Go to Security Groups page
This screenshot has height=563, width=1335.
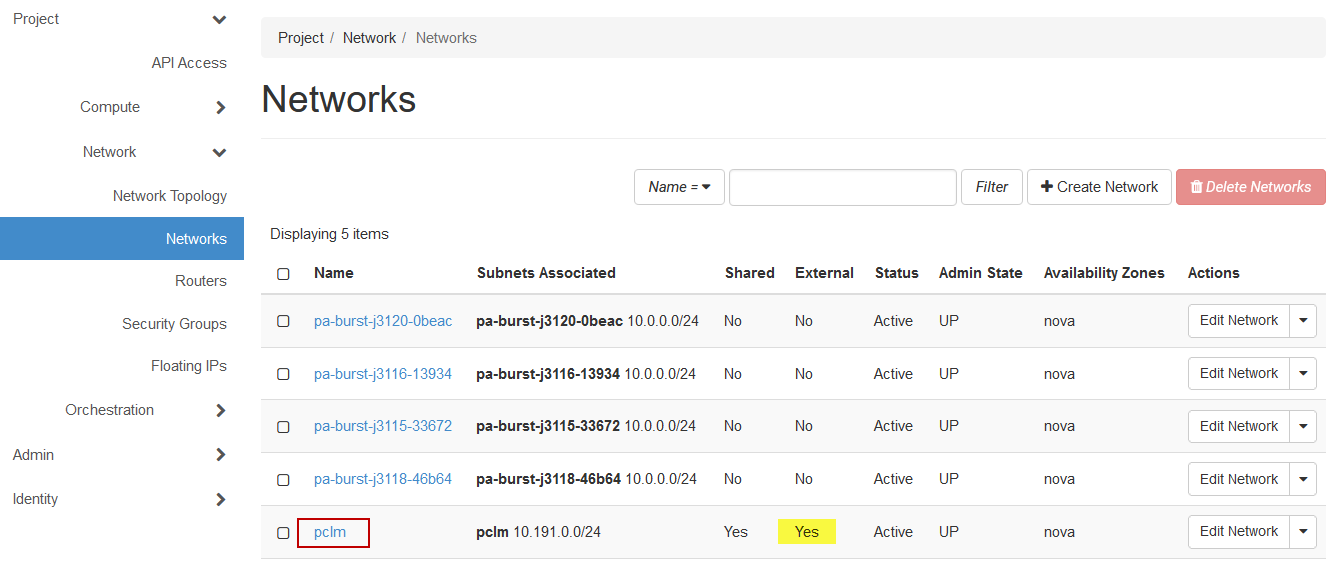(x=174, y=324)
